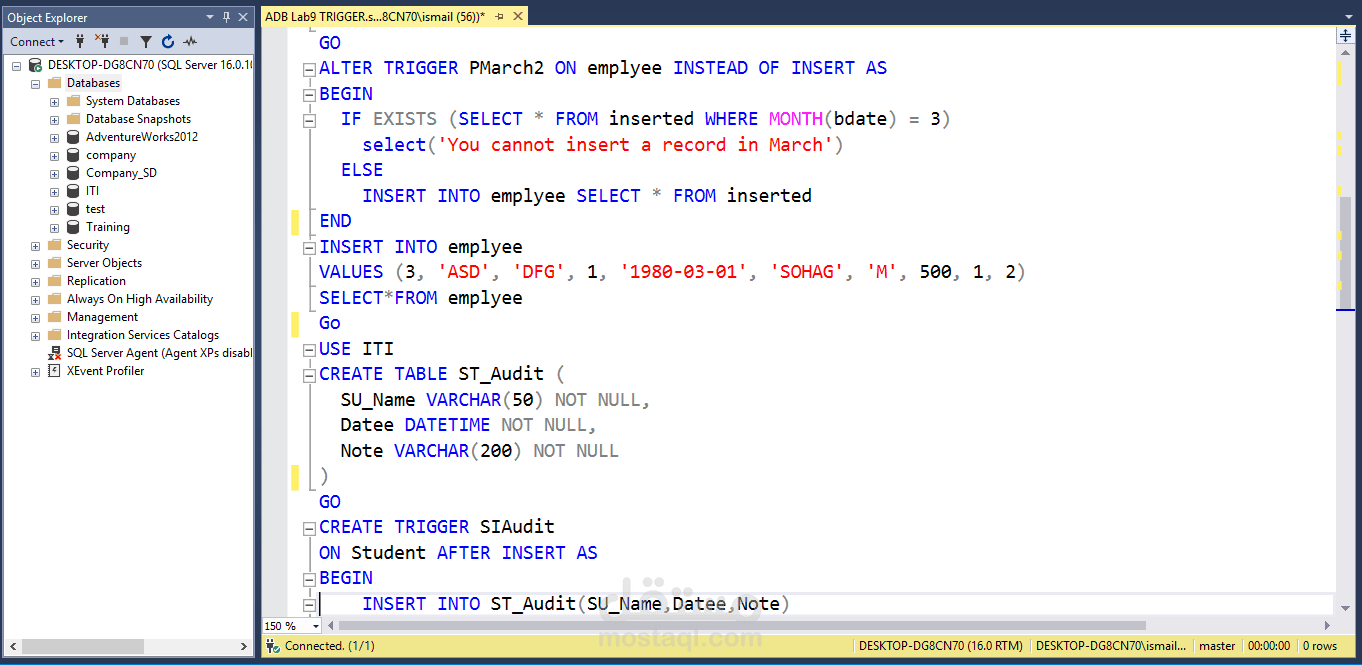Screen dimensions: 1362x665
Task: Click the System Databases folder icon
Action: pyautogui.click(x=73, y=101)
